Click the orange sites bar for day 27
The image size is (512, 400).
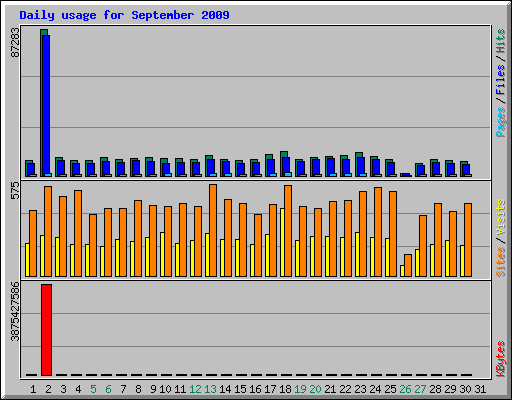423,246
